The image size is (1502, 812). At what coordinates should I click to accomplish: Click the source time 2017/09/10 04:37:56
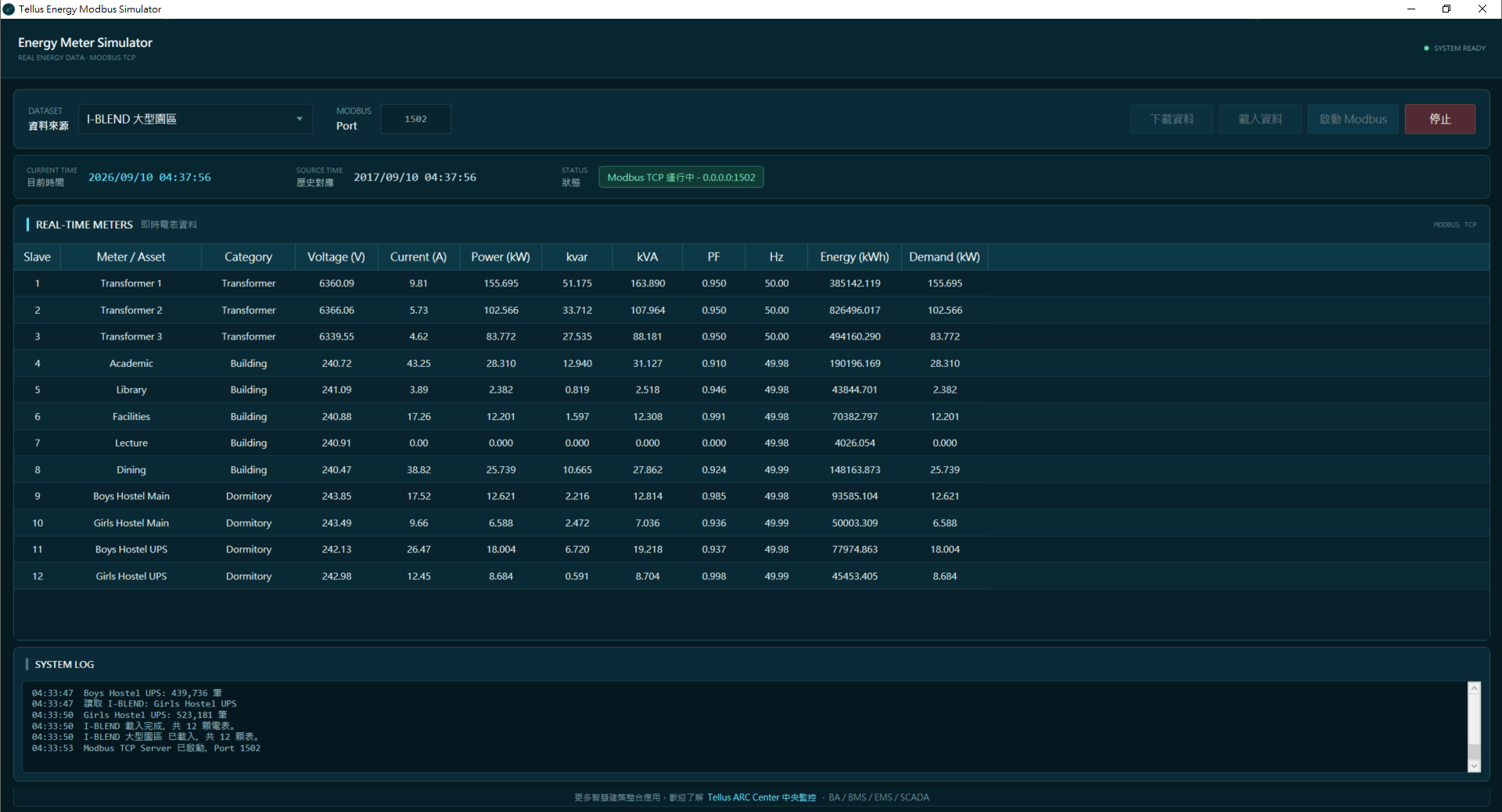tap(415, 178)
